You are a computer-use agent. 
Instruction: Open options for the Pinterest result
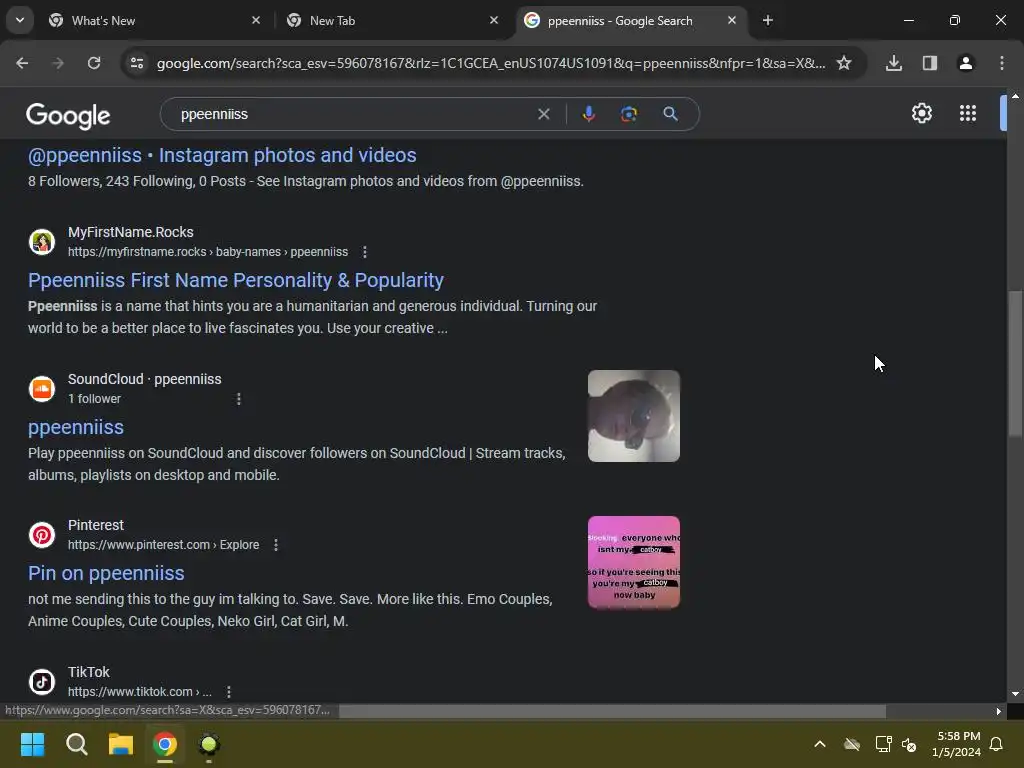pos(276,545)
